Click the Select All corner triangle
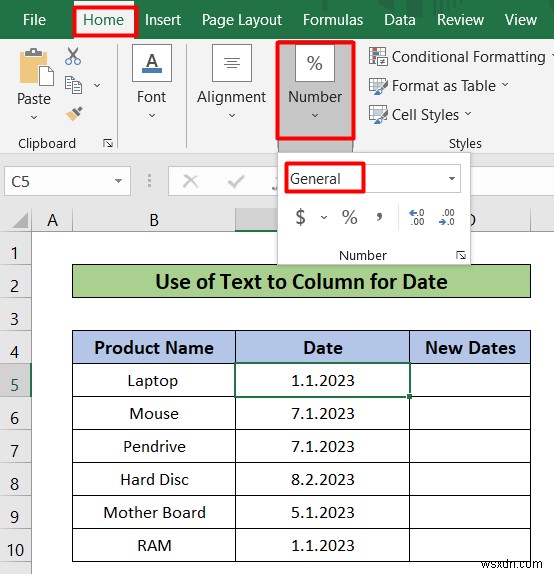 tap(19, 220)
